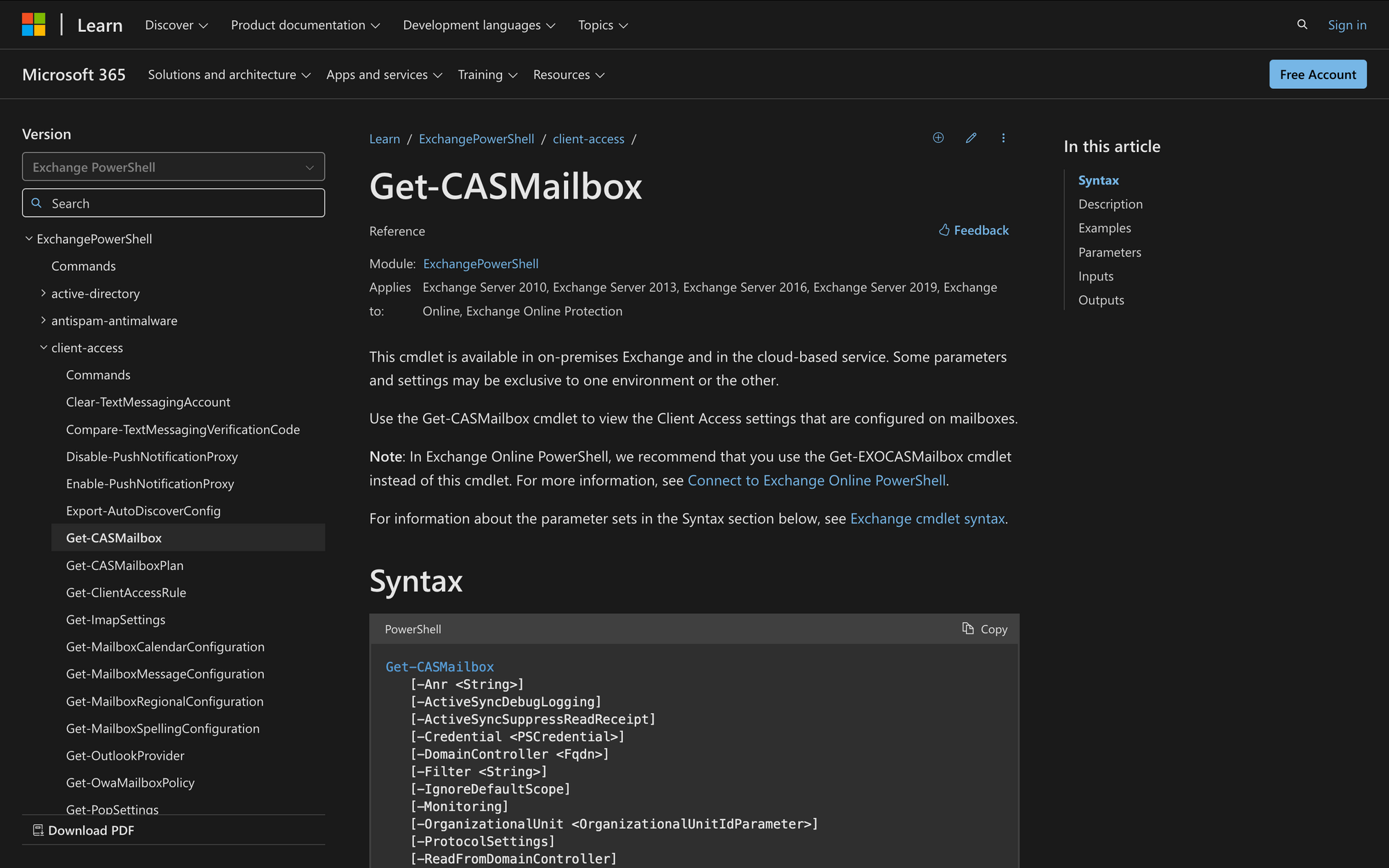
Task: Open the site search magnifier icon
Action: 1302,24
